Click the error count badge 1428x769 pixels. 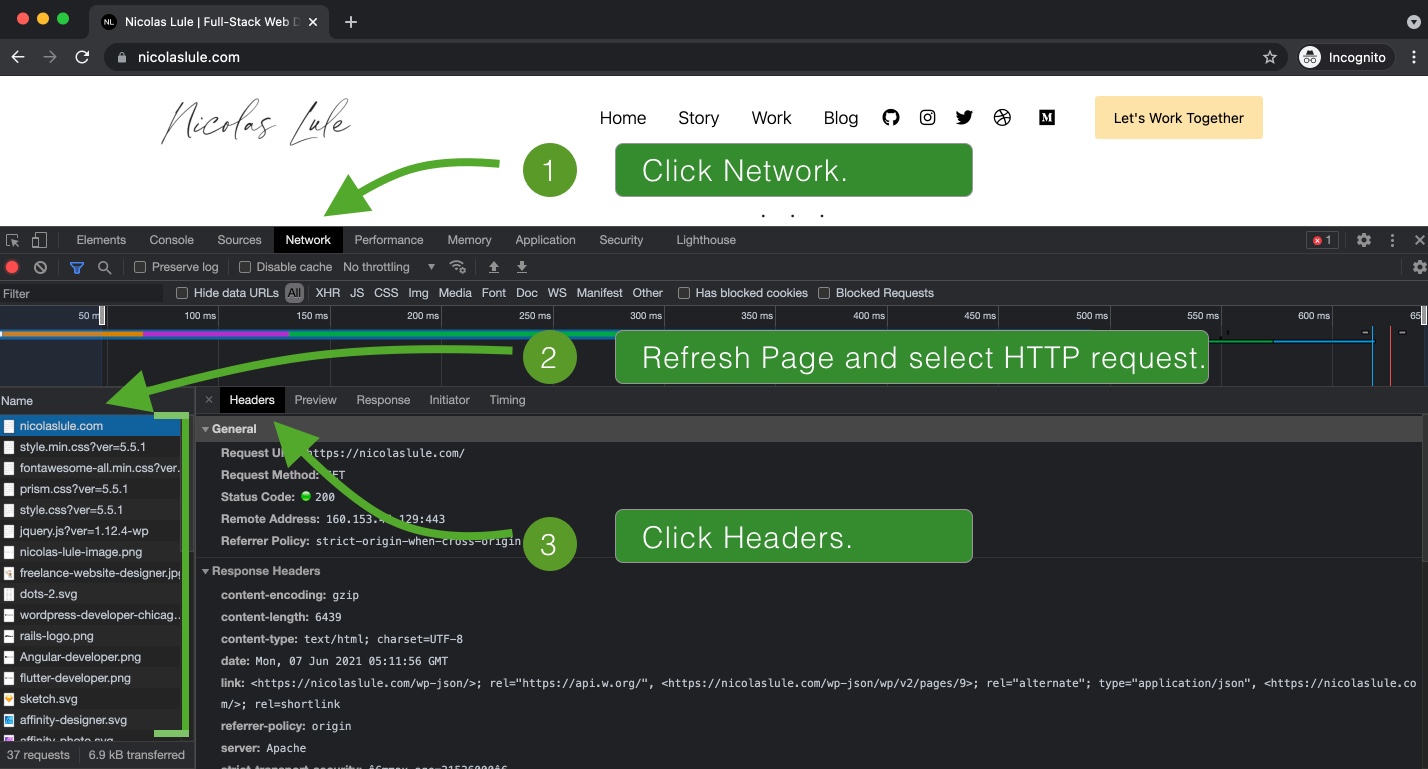pos(1322,240)
